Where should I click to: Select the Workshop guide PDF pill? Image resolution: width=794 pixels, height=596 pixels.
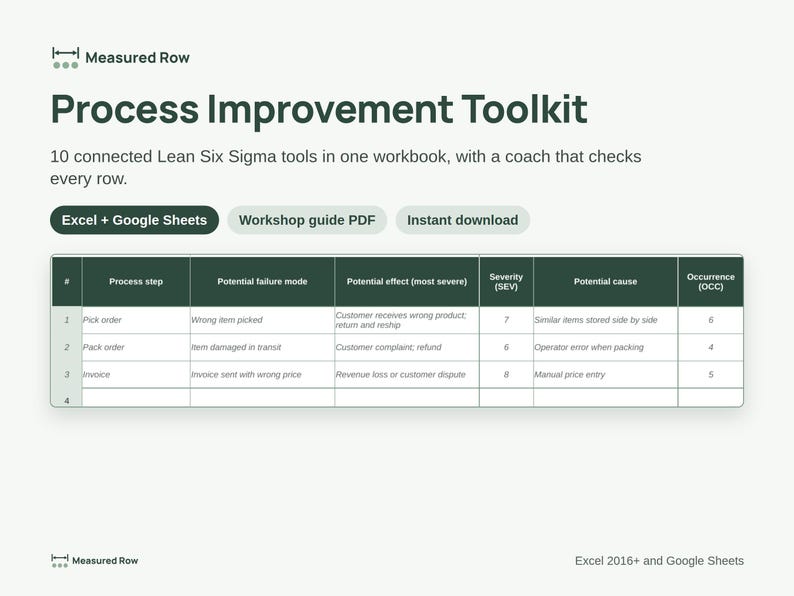pos(307,220)
